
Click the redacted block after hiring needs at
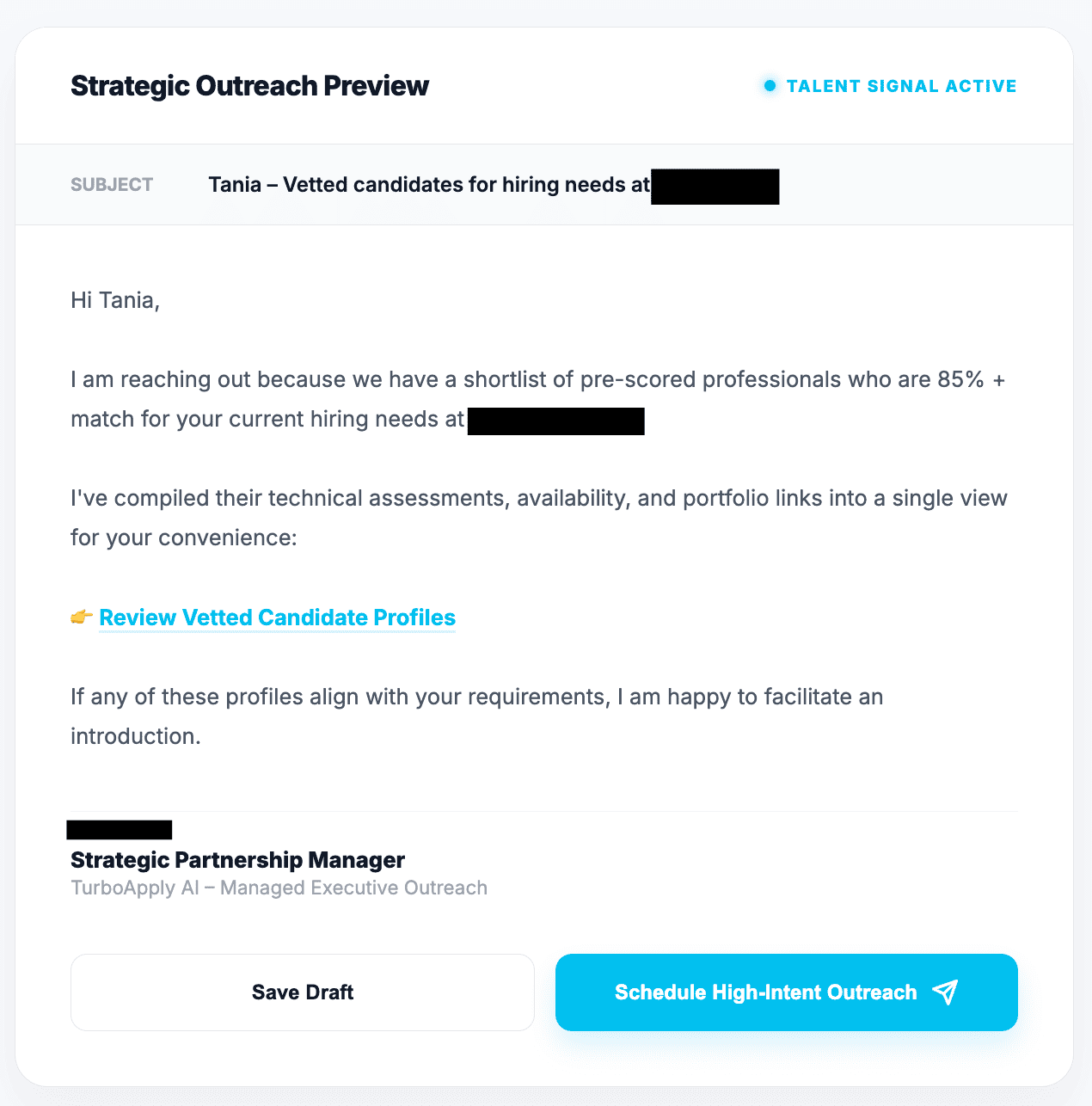point(555,421)
